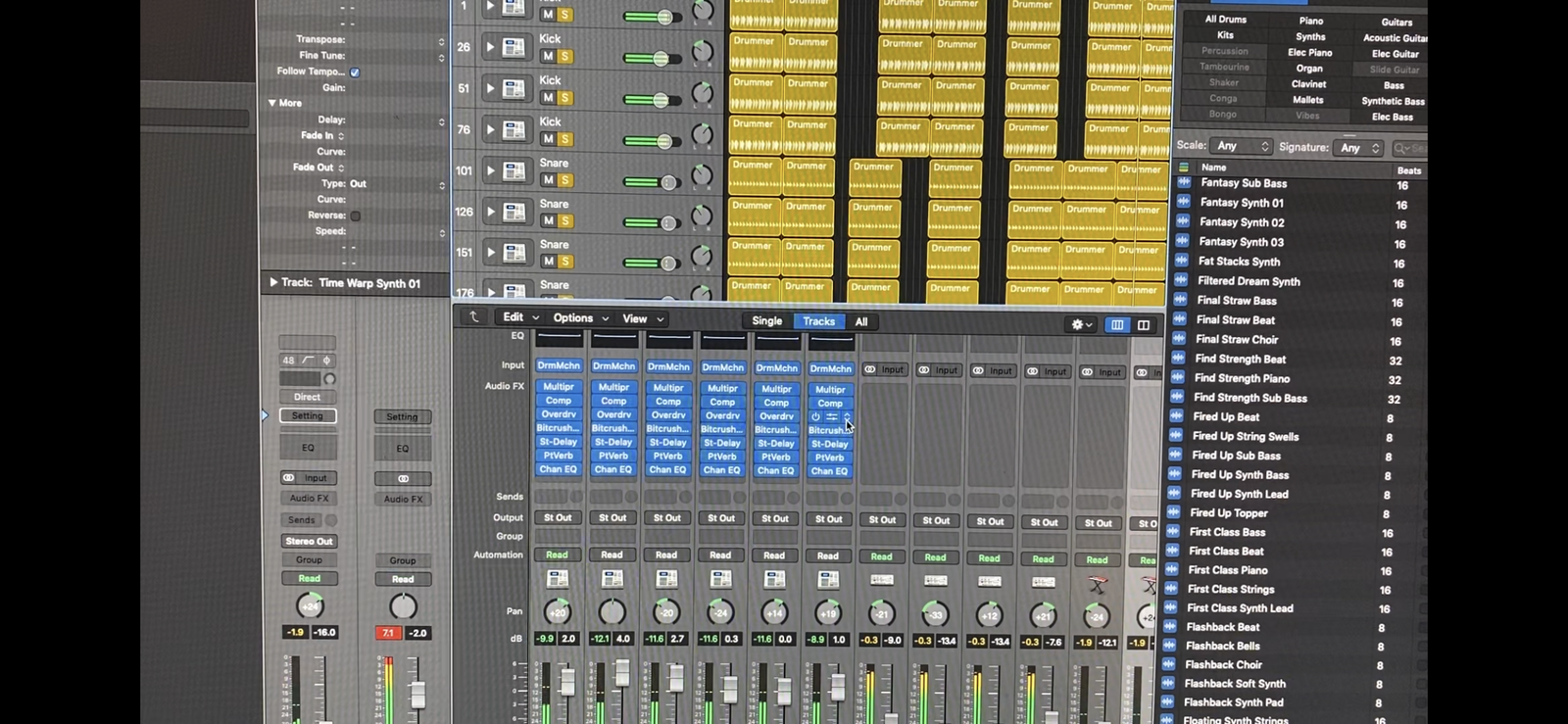The image size is (1568, 724).
Task: Switch the mixer to the All tab
Action: click(860, 321)
